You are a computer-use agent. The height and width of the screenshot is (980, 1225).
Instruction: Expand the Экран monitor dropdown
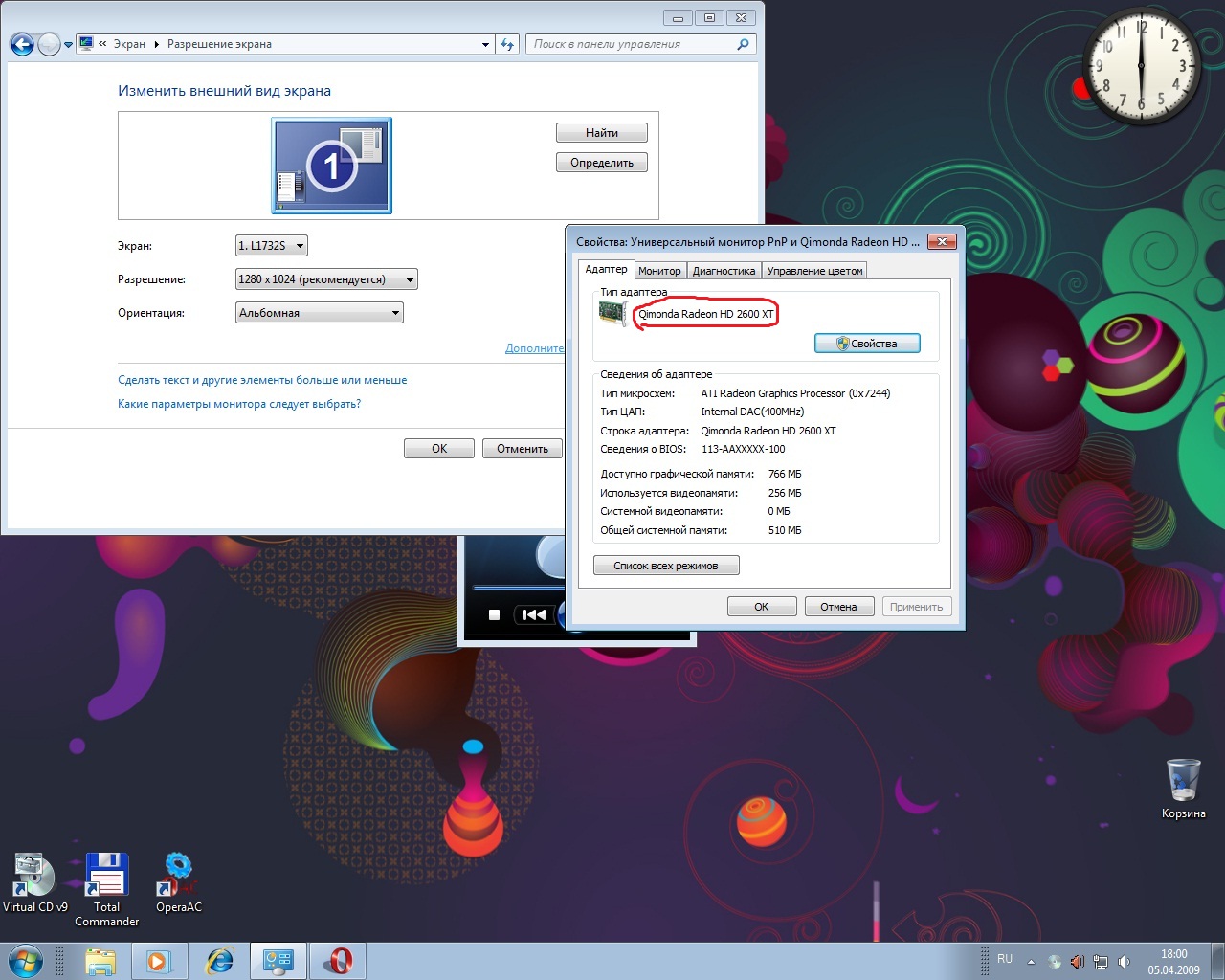point(272,246)
